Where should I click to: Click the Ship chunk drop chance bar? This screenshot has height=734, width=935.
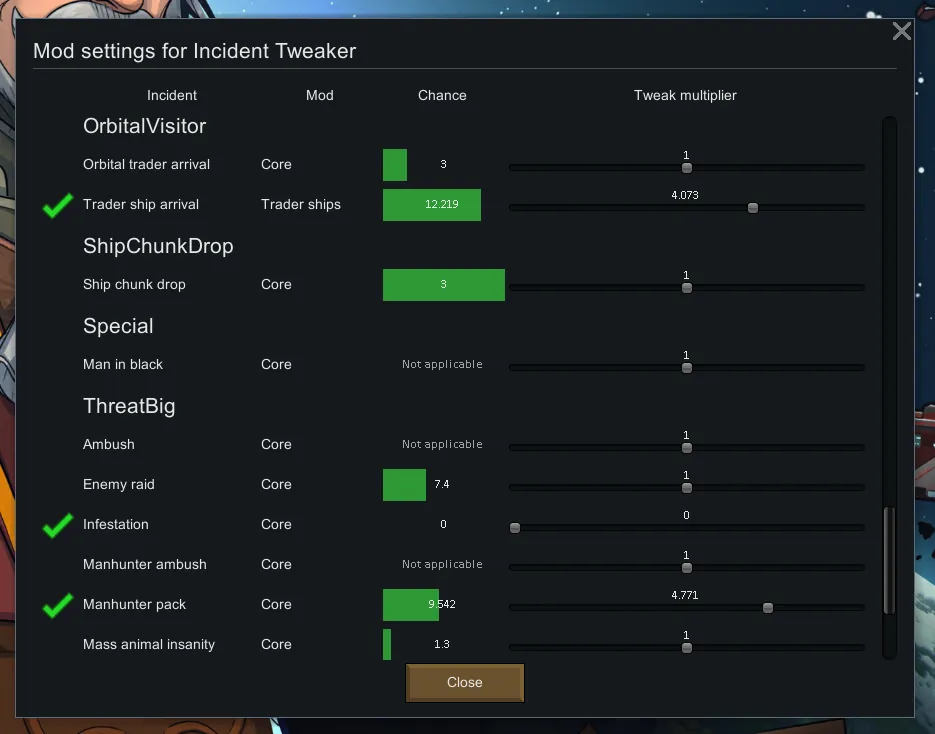pyautogui.click(x=443, y=285)
